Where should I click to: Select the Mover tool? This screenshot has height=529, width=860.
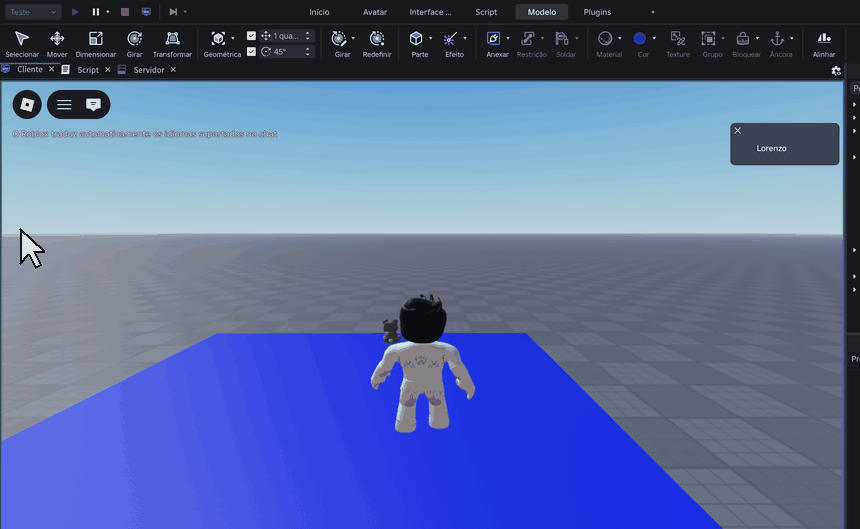[56, 44]
